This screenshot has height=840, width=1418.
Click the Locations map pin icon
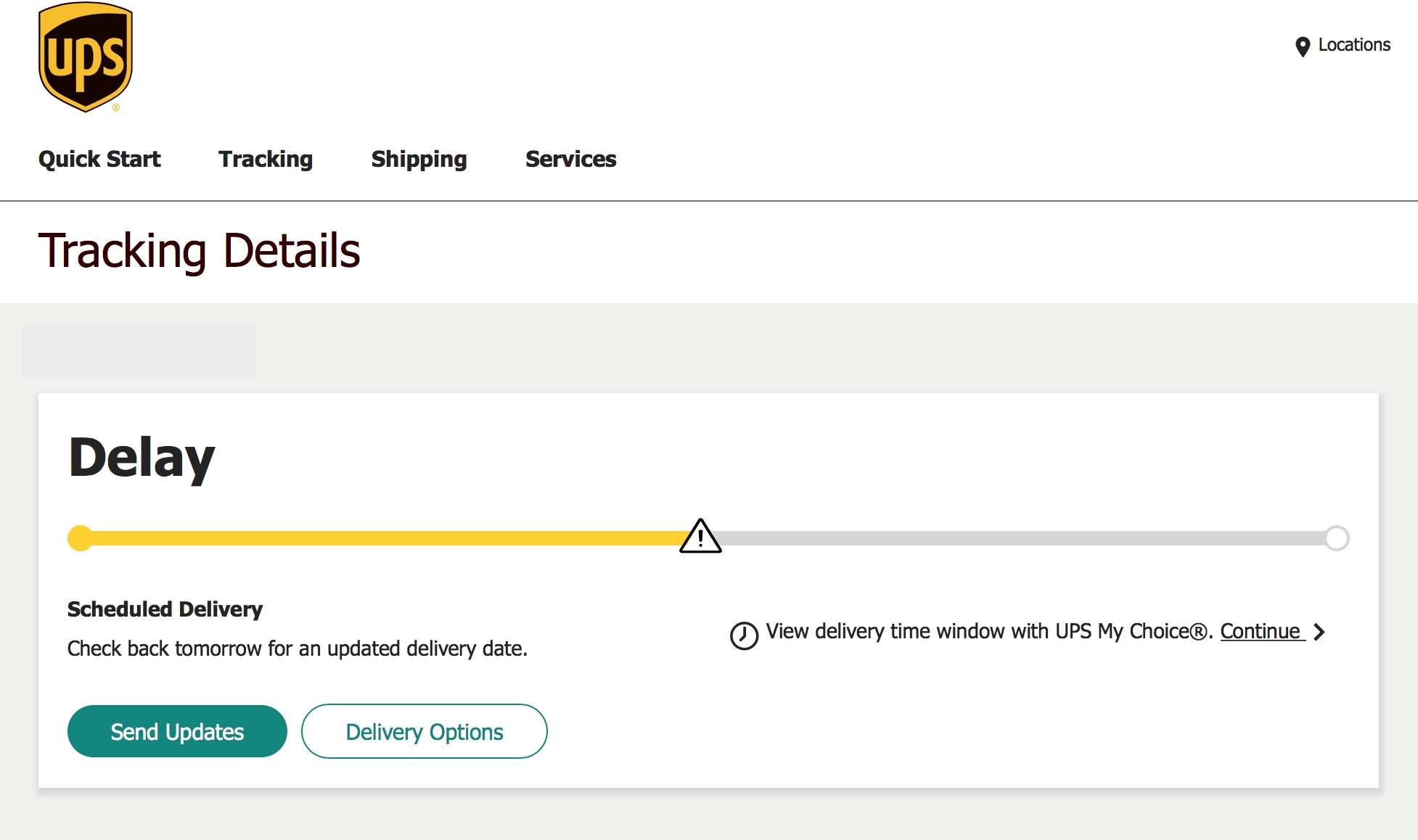tap(1303, 46)
